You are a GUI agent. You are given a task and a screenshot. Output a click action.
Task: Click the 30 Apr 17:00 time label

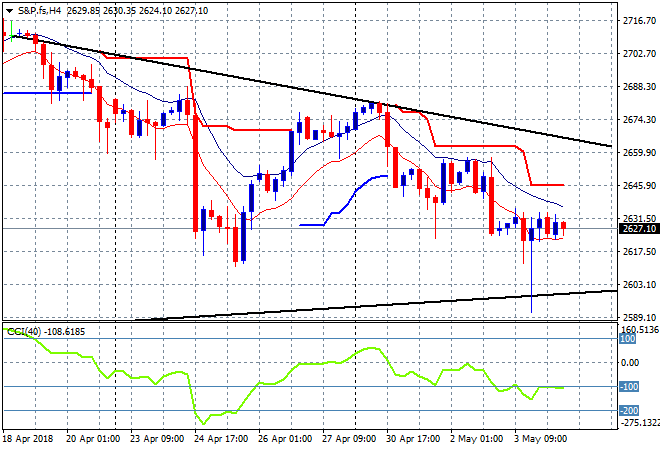[x=413, y=439]
